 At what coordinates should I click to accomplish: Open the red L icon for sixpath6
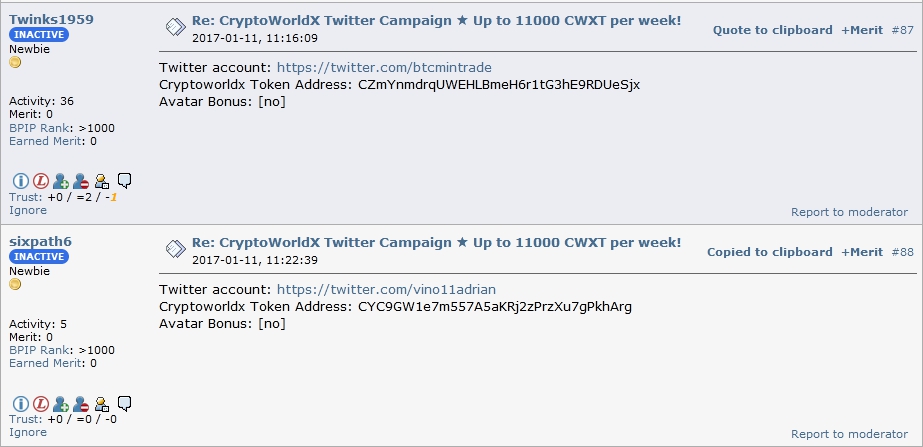(x=41, y=403)
